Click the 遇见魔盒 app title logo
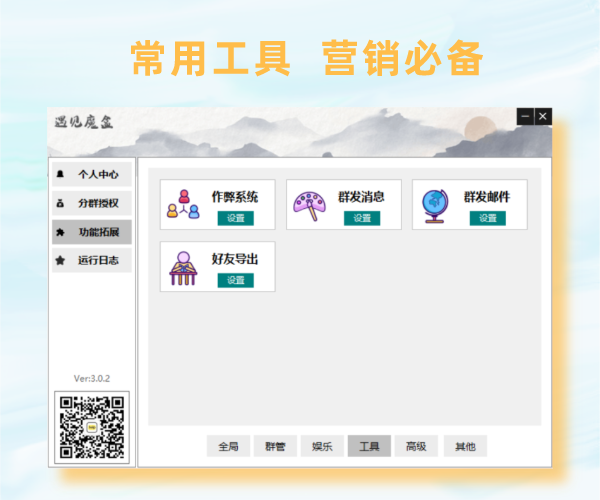Image resolution: width=600 pixels, height=500 pixels. click(x=83, y=122)
